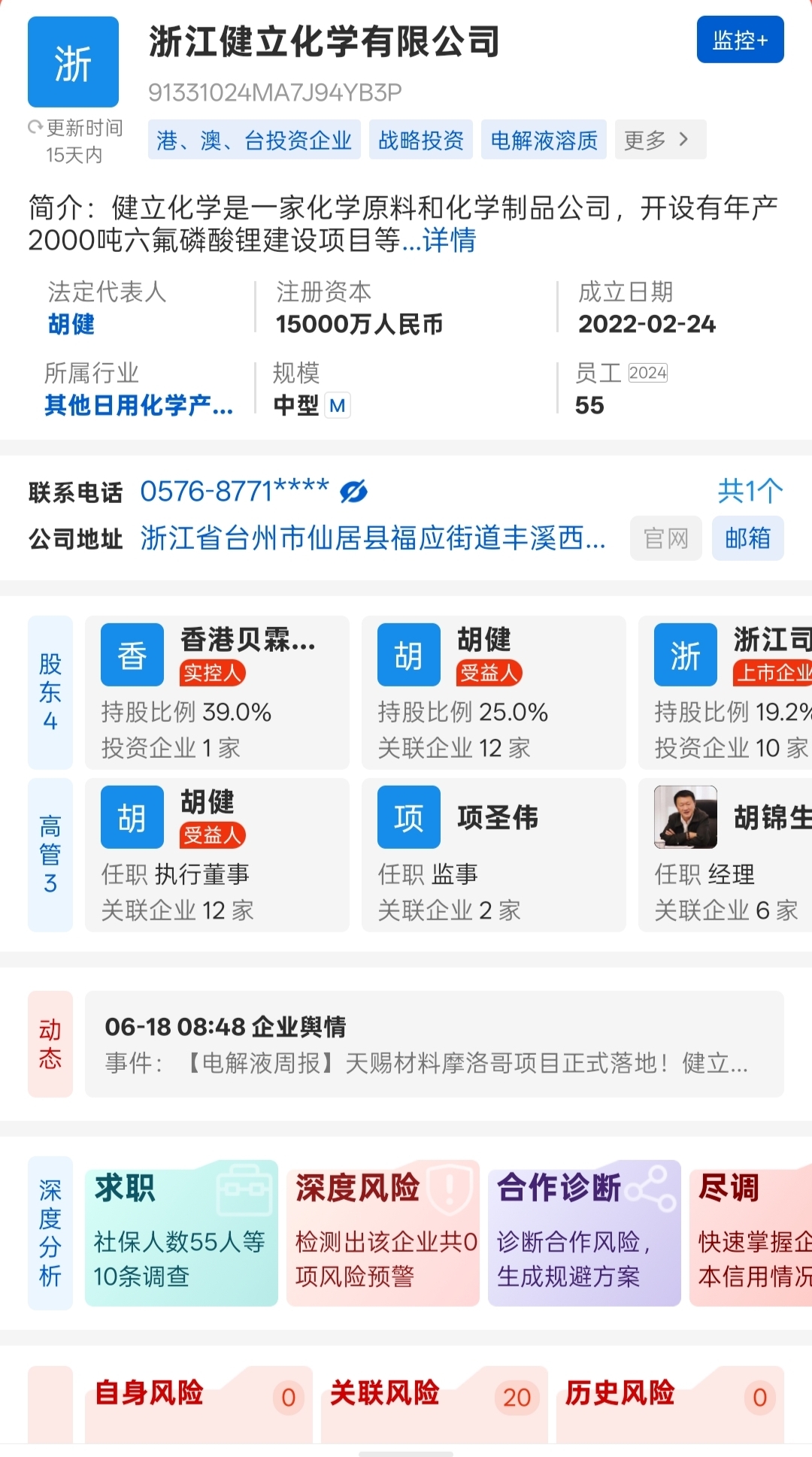Tap the refresh icon beside 更新时间
The width and height of the screenshot is (812, 1457).
tap(35, 128)
